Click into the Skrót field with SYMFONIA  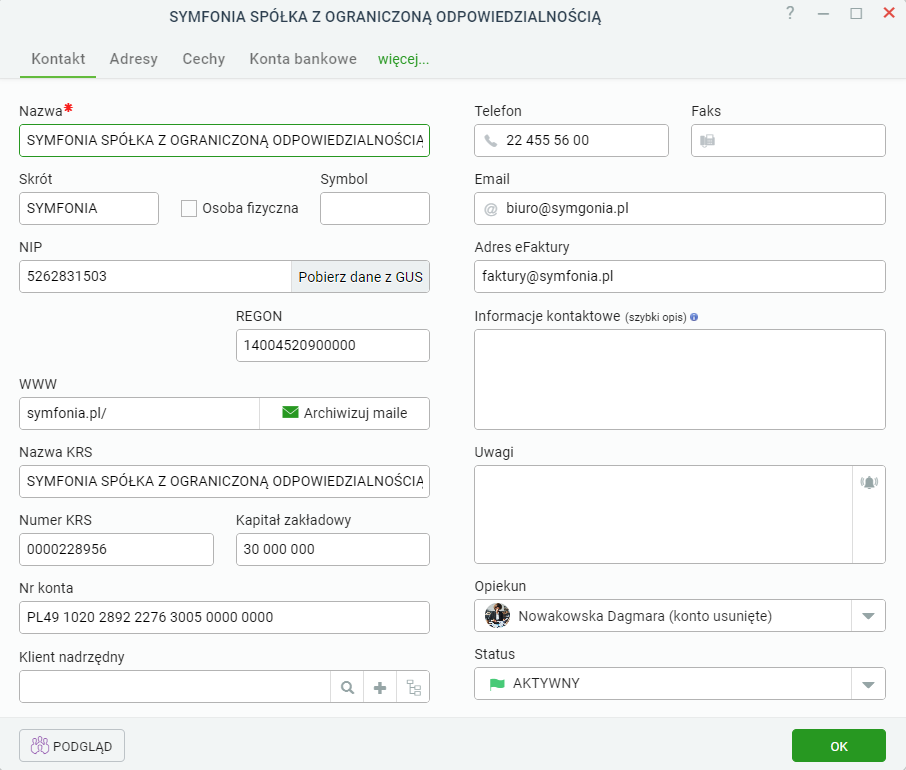(x=89, y=209)
